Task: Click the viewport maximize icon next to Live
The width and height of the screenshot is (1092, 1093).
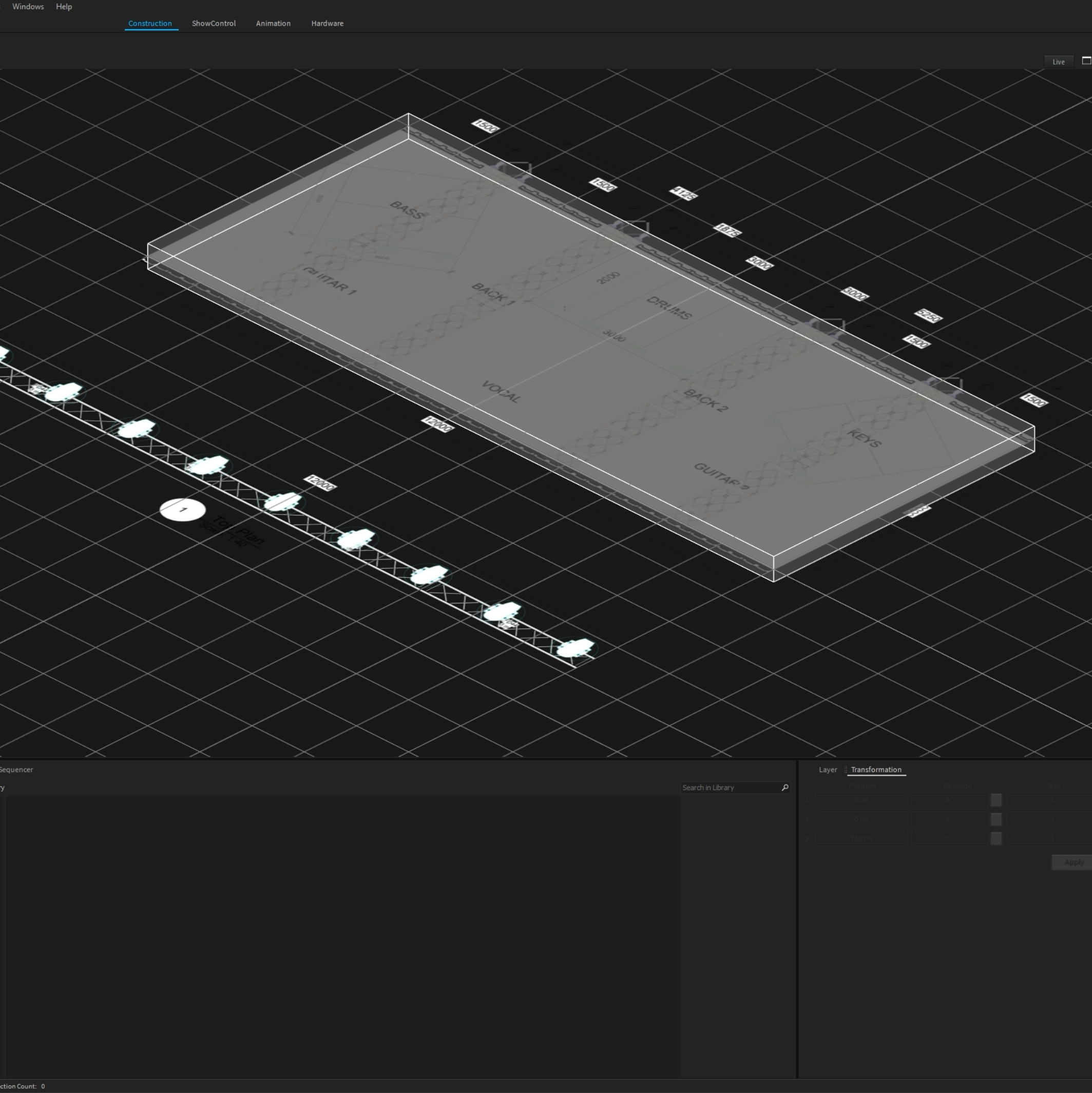Action: coord(1086,61)
